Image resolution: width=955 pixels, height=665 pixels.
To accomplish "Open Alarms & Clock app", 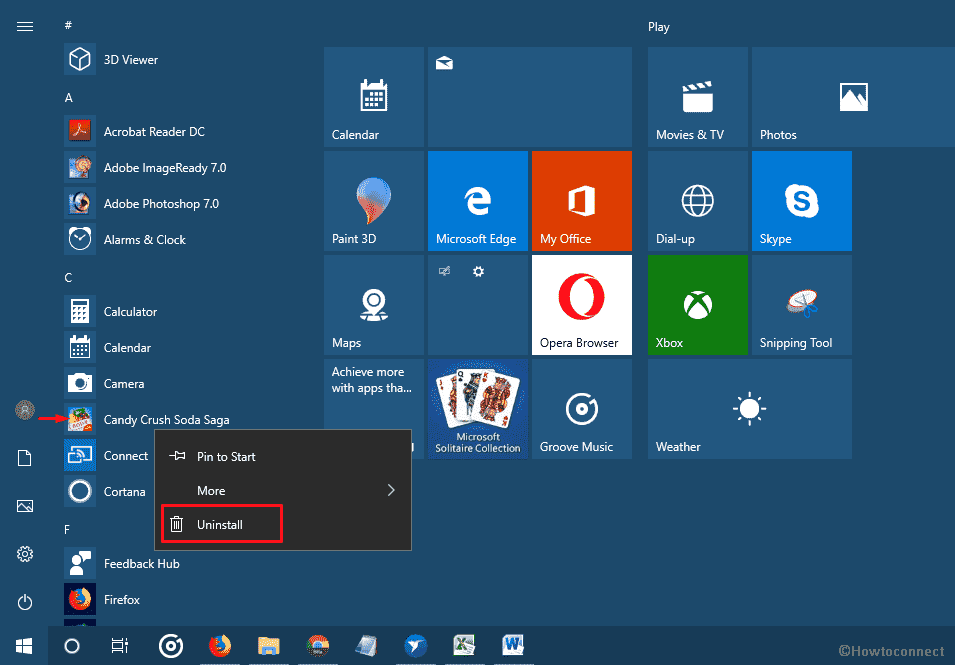I will point(183,239).
